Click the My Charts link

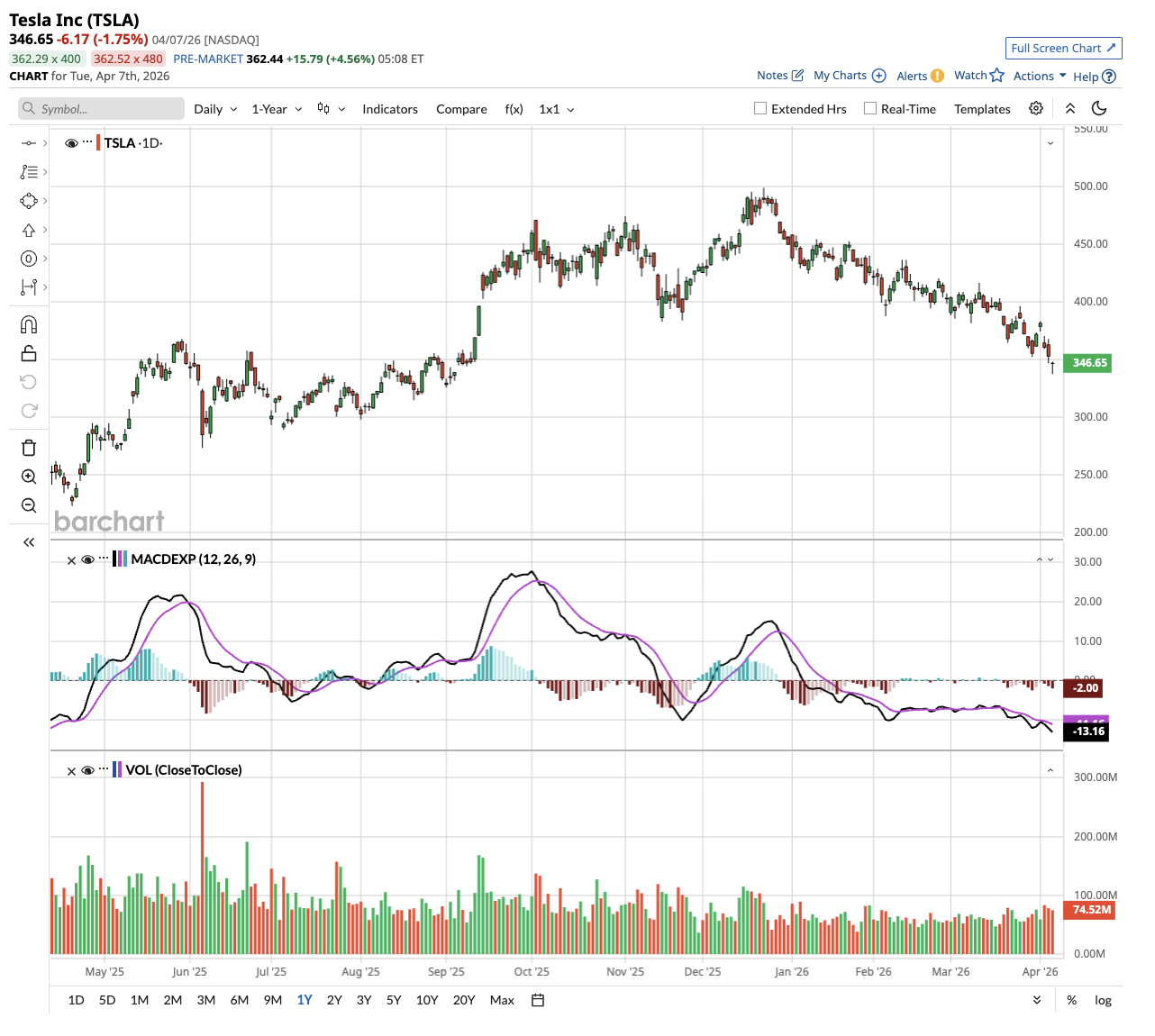pyautogui.click(x=849, y=76)
